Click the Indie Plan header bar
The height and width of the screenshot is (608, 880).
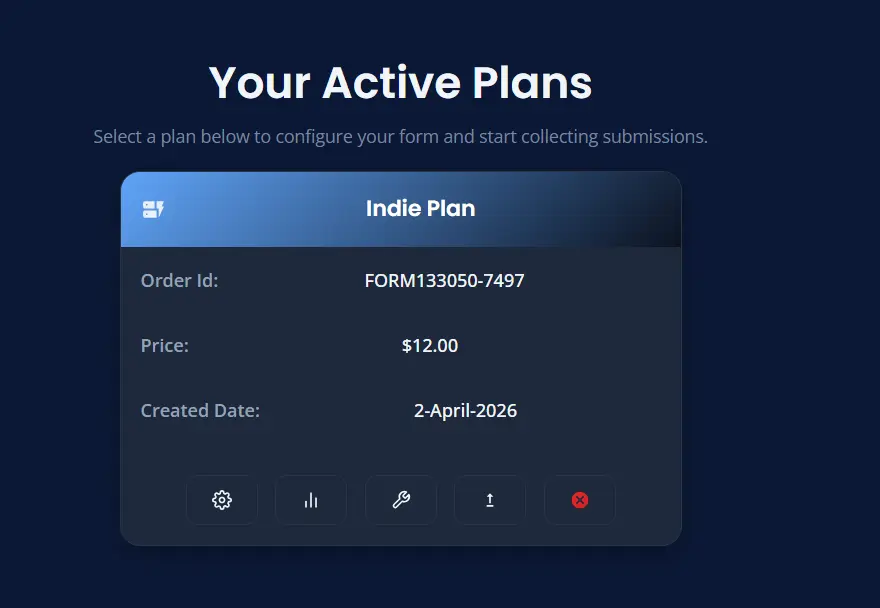(400, 209)
